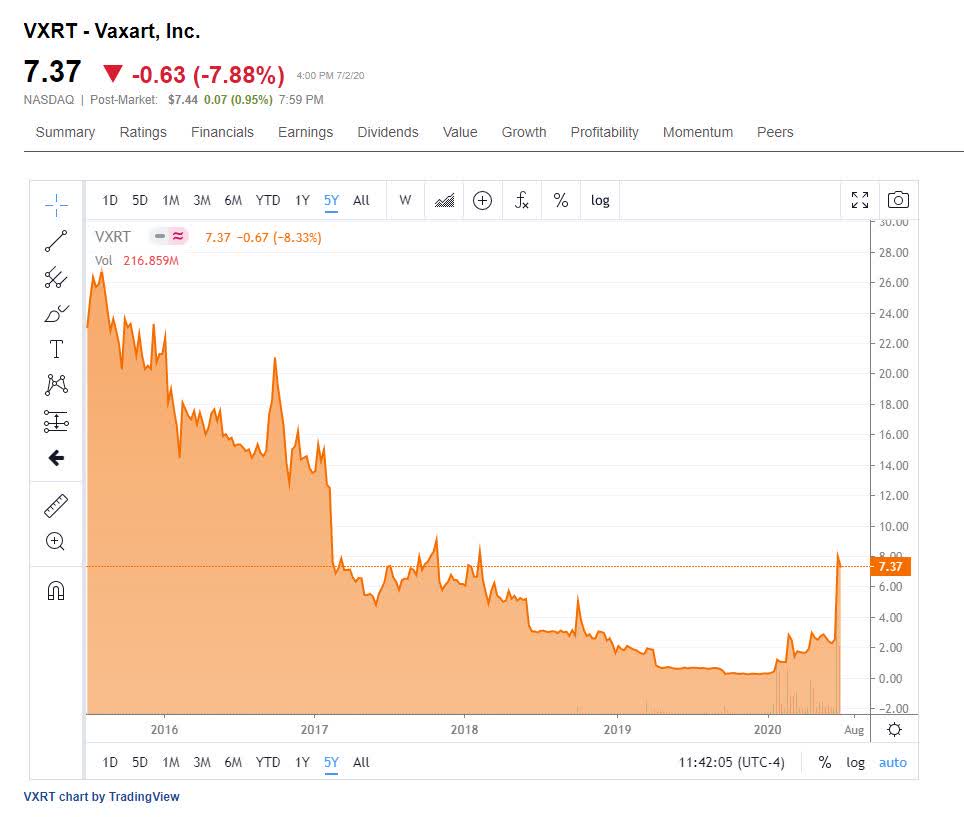
Task: Select the Text annotation tool
Action: [x=56, y=349]
